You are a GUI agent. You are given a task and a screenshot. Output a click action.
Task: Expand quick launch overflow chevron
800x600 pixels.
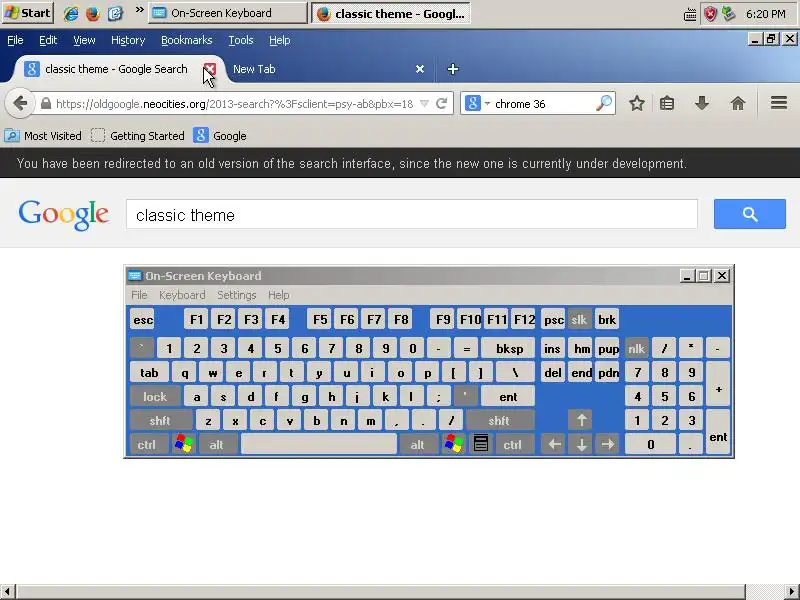pyautogui.click(x=139, y=10)
